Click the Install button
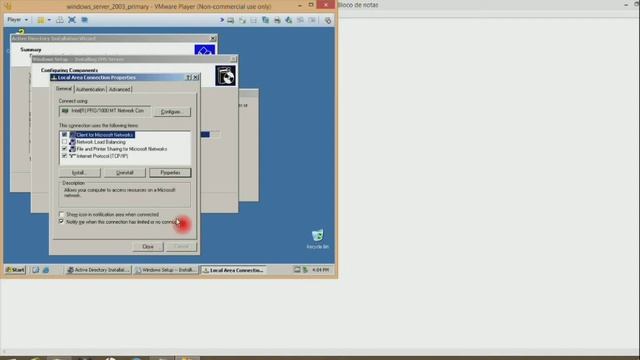Viewport: 640px width, 360px height. [x=79, y=173]
